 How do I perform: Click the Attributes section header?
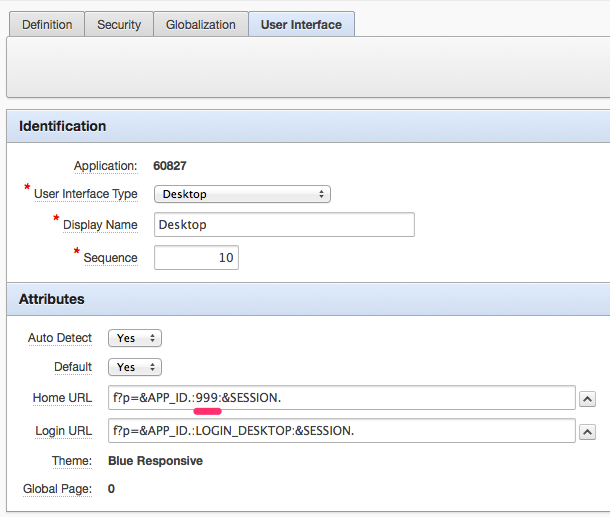pyautogui.click(x=52, y=299)
